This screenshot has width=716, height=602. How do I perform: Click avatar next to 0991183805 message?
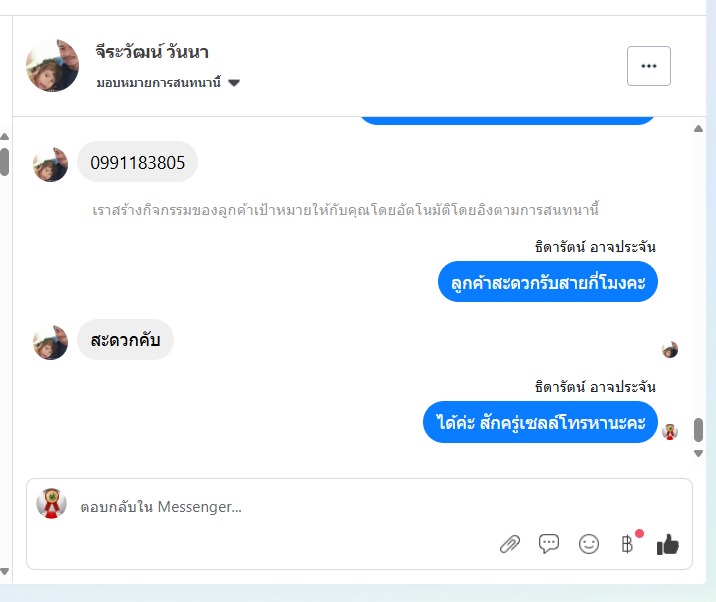(50, 164)
